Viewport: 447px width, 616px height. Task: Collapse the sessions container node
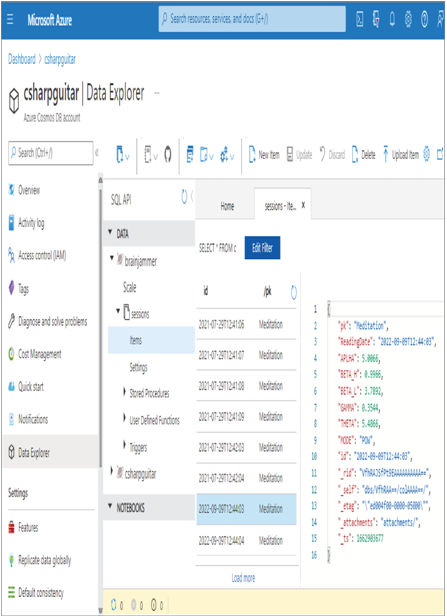coord(118,311)
